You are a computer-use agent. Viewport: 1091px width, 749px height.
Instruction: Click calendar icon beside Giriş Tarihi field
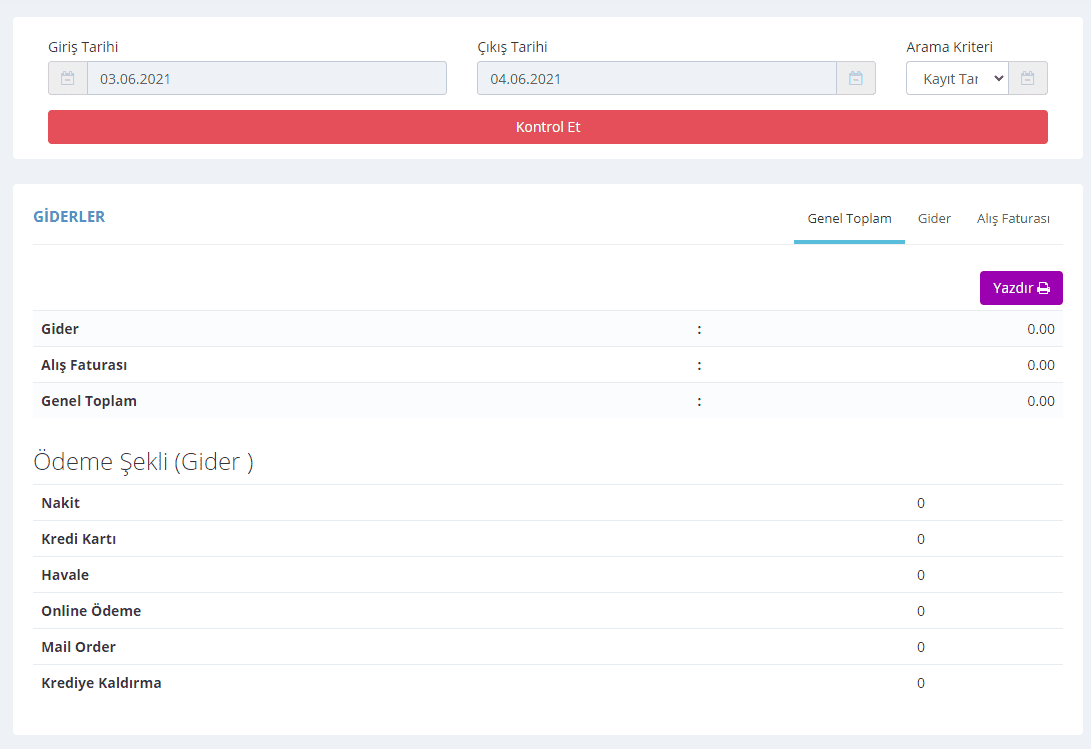[67, 79]
